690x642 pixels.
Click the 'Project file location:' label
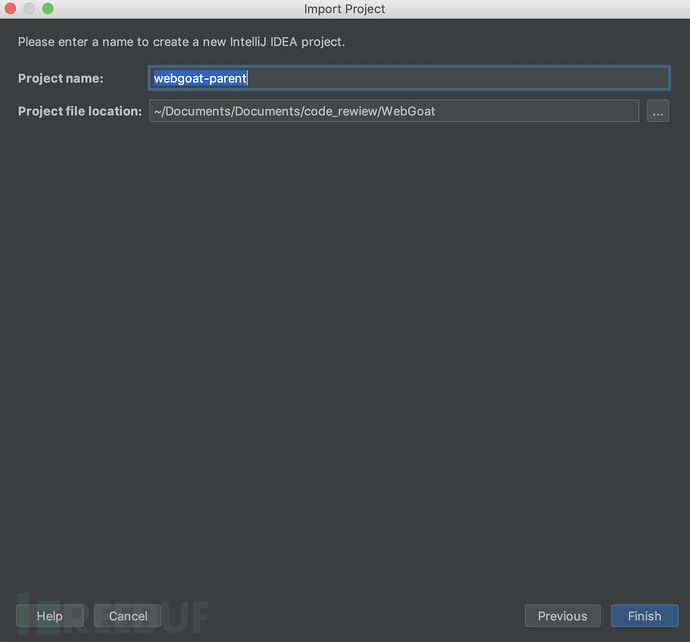(80, 111)
